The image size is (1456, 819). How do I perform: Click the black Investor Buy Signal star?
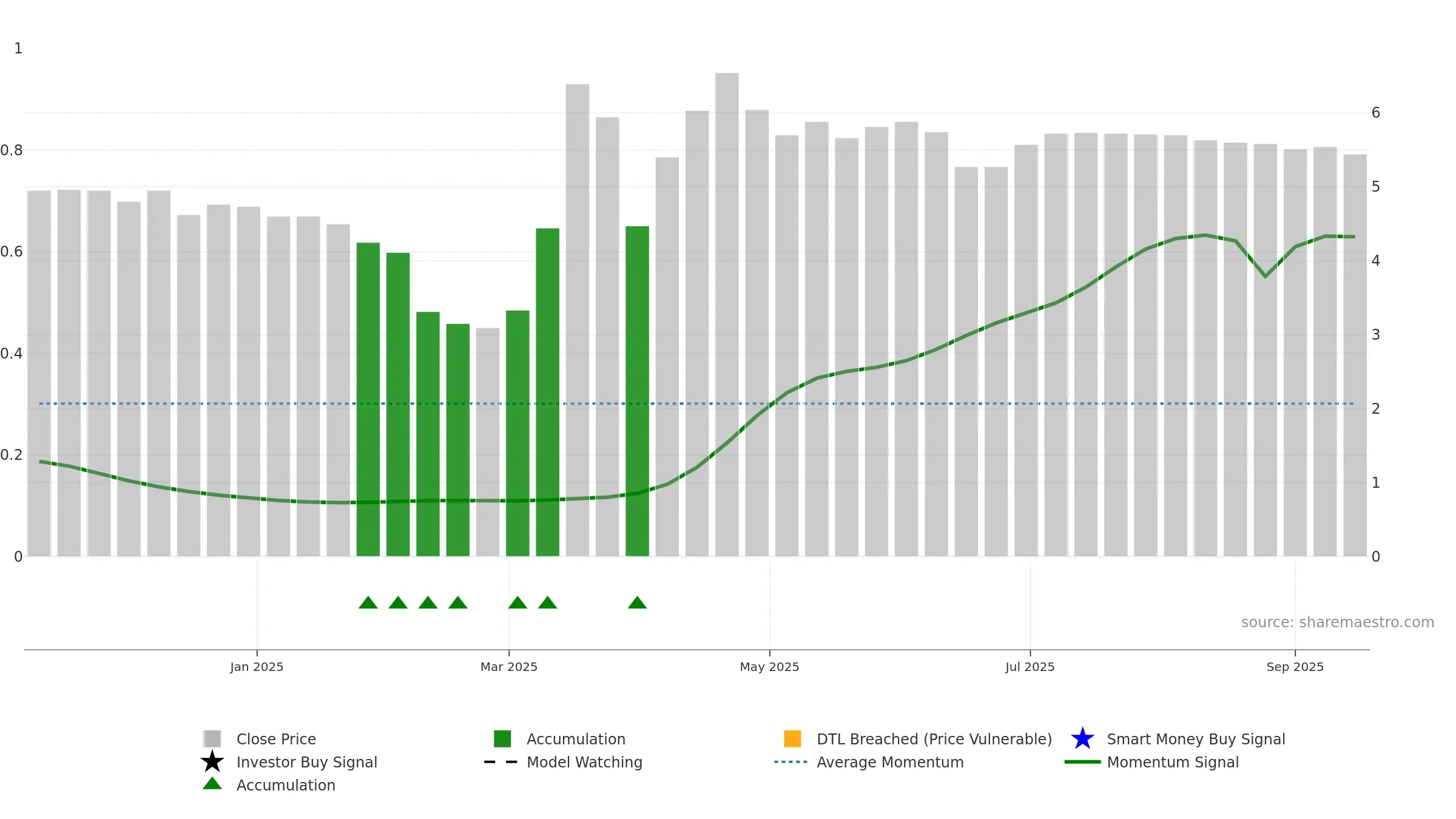pyautogui.click(x=212, y=761)
